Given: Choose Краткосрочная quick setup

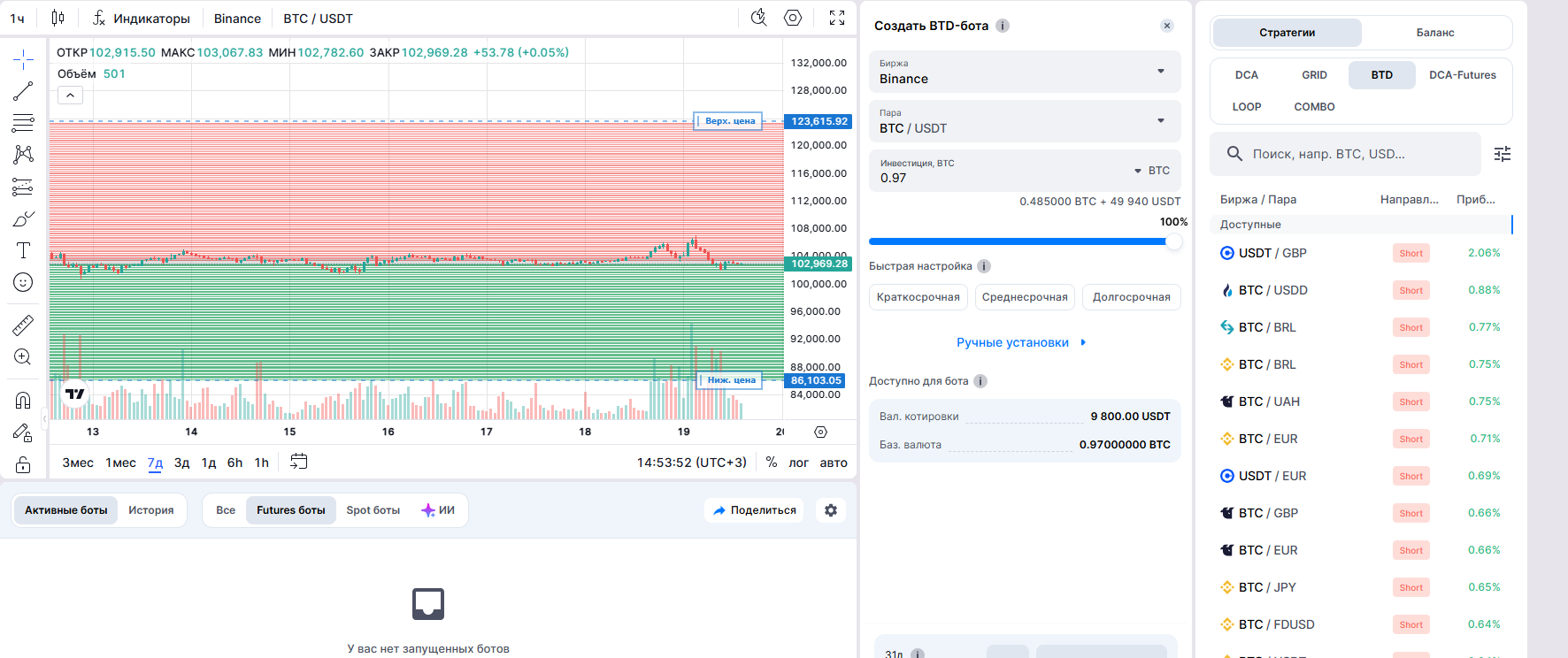Looking at the screenshot, I should (x=919, y=297).
